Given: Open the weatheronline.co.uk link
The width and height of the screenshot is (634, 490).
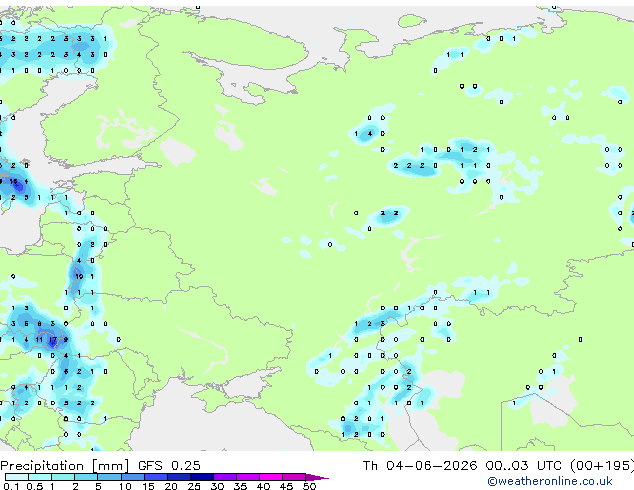Looking at the screenshot, I should 550,481.
